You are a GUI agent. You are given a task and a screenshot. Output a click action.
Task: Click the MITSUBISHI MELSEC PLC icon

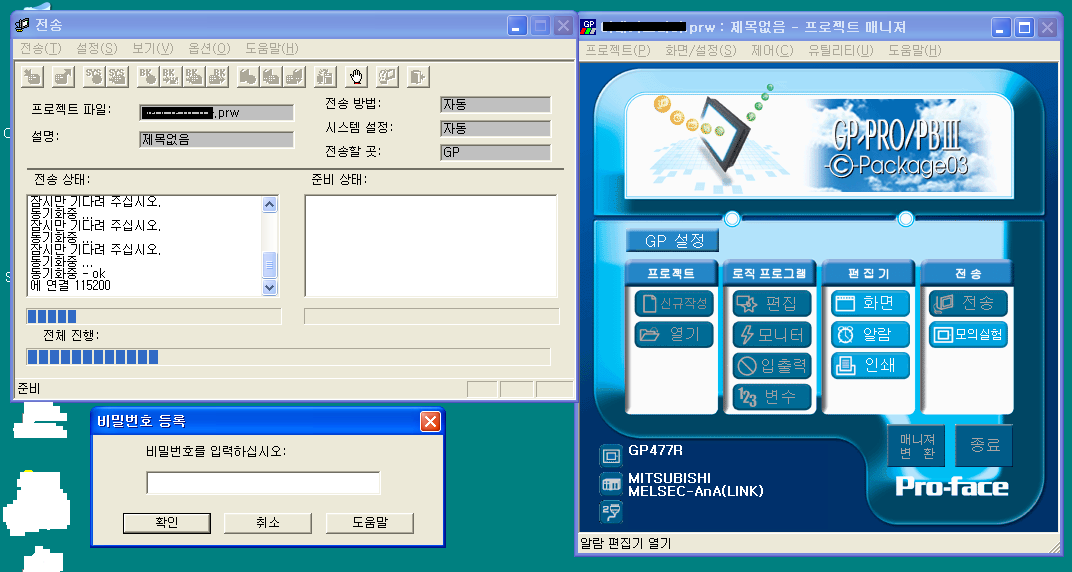coord(611,484)
